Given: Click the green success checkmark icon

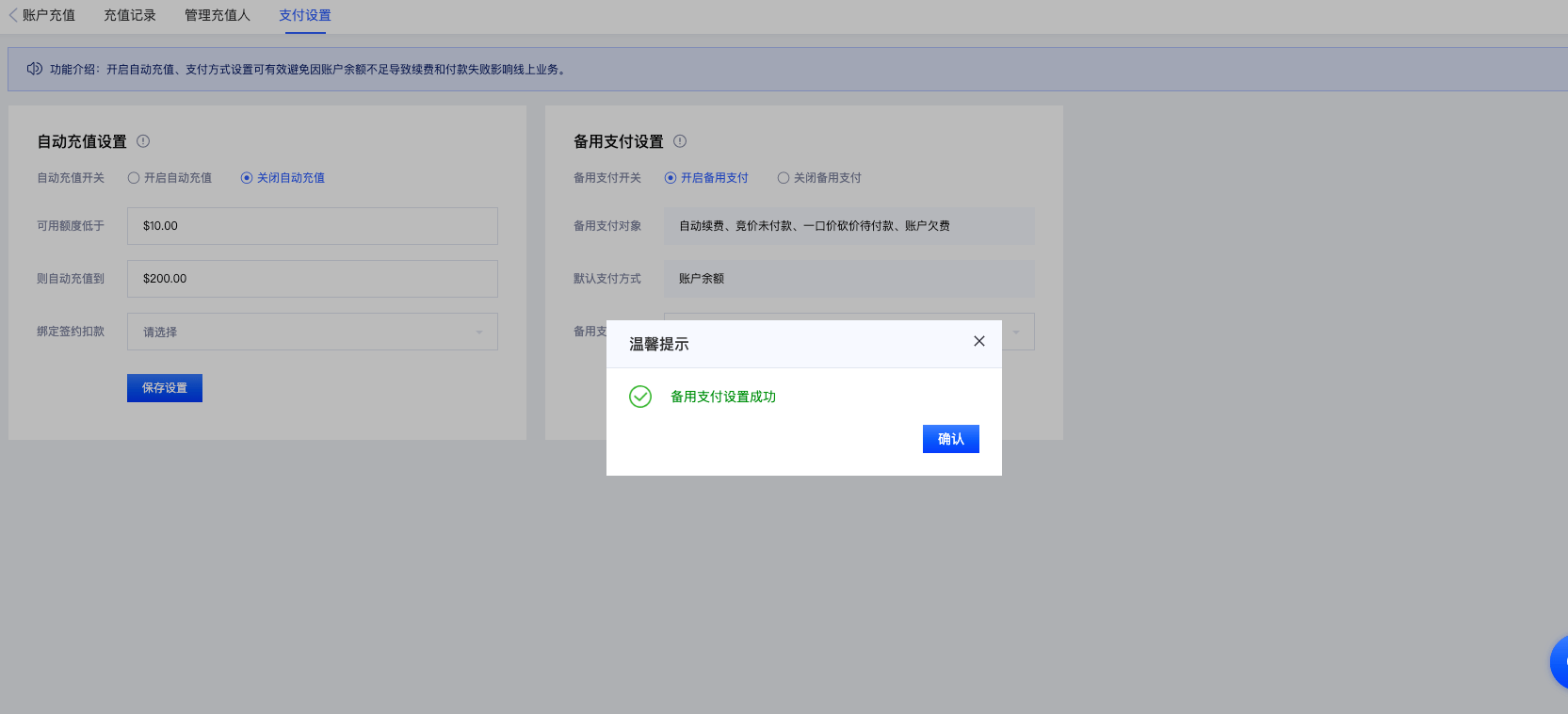Looking at the screenshot, I should pos(640,397).
